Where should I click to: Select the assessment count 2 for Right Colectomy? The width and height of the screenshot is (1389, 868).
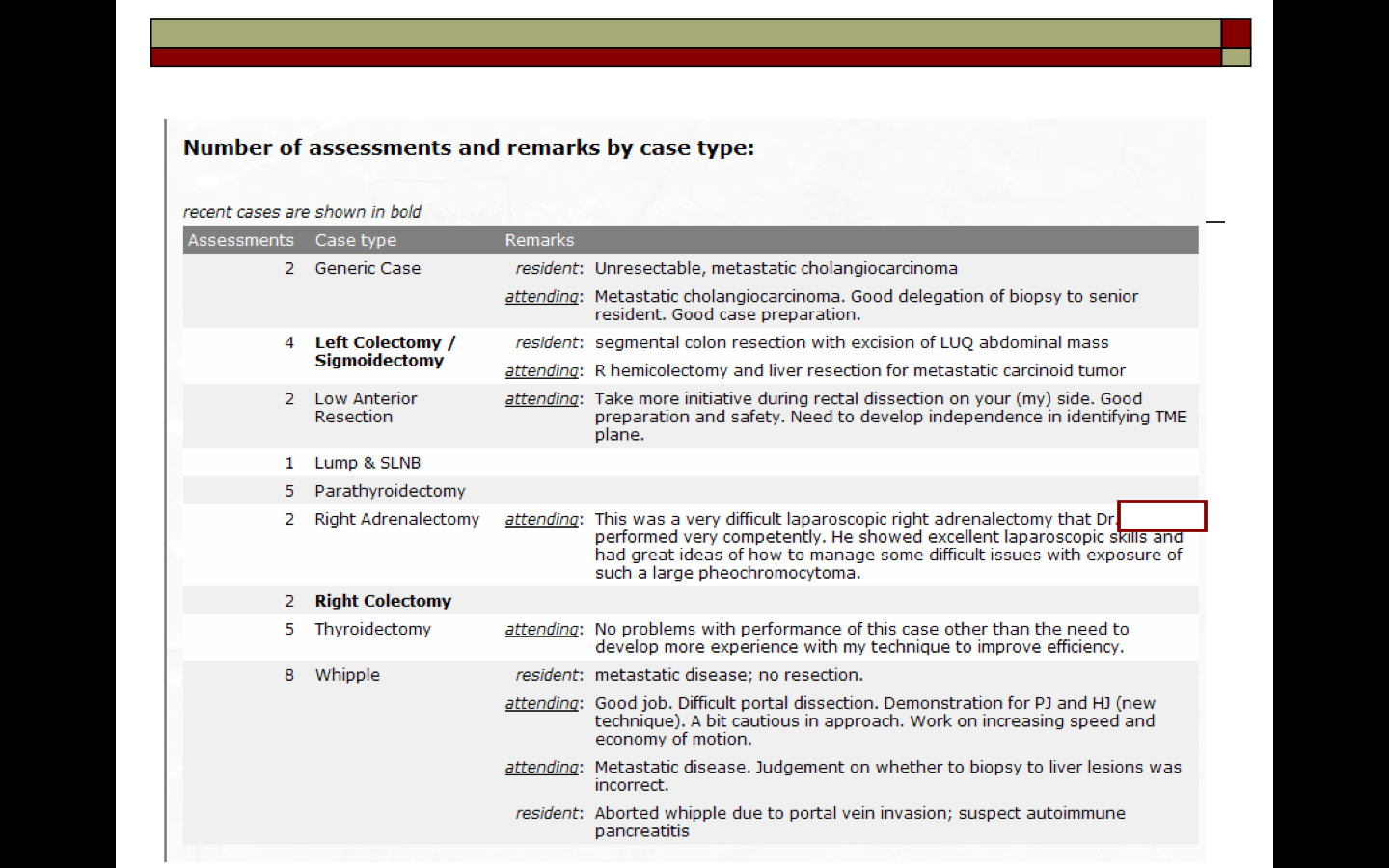tap(289, 601)
